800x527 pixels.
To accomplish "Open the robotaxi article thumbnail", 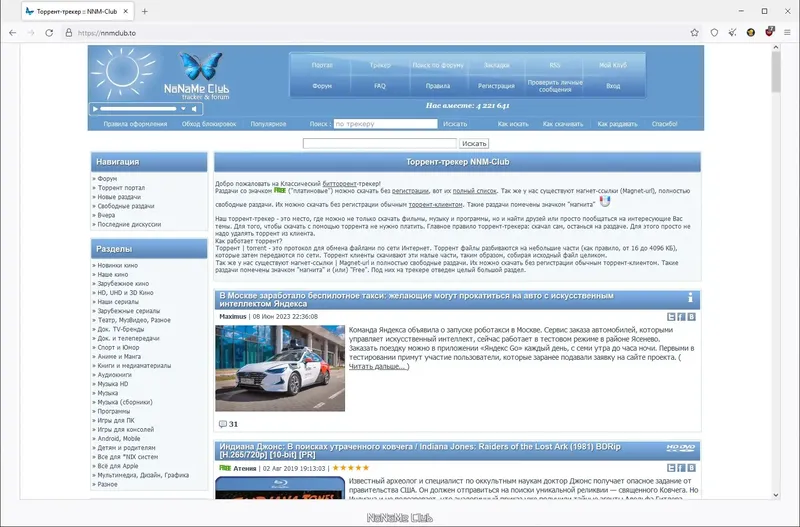I will click(x=280, y=368).
